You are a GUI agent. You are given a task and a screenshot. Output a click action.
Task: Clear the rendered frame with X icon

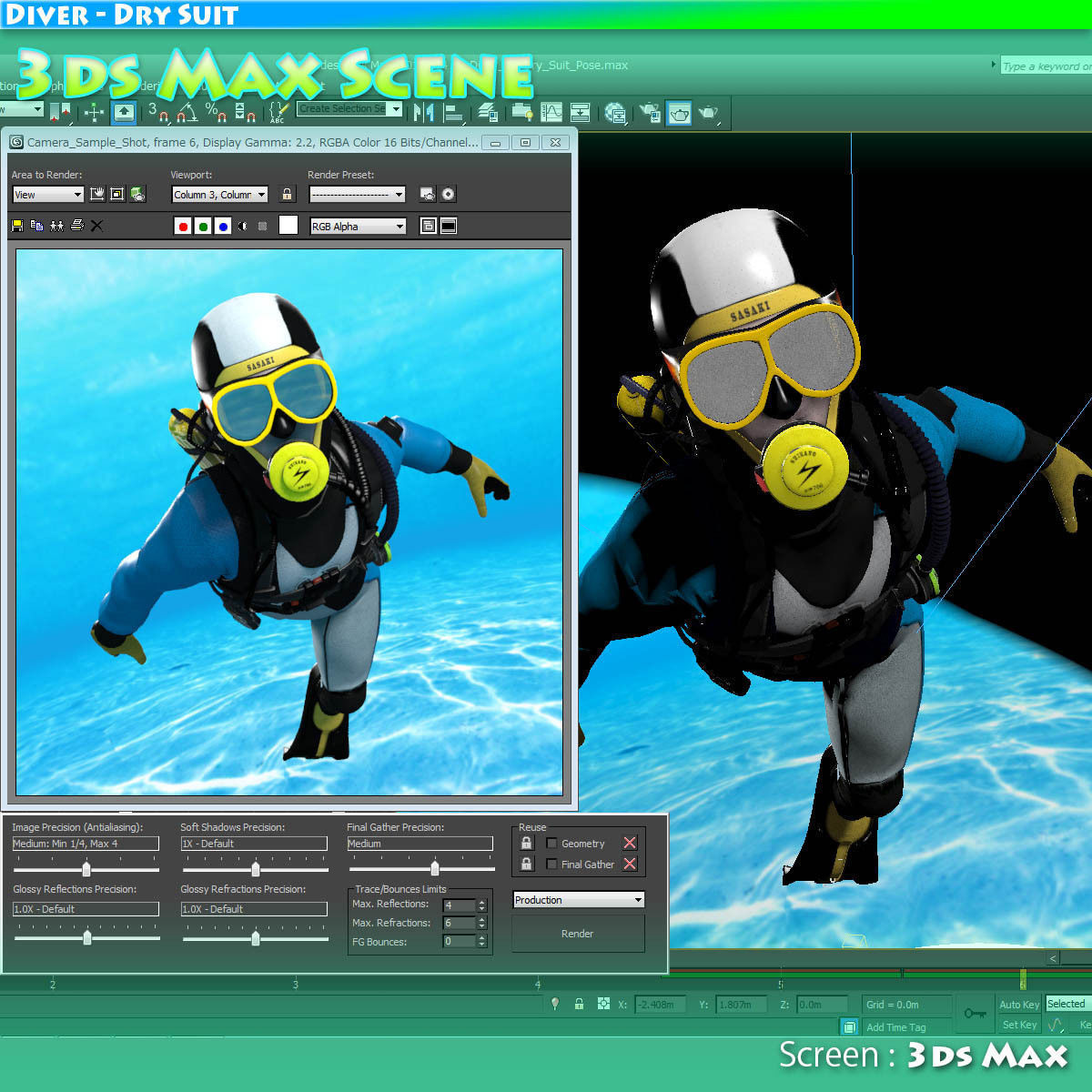point(97,226)
